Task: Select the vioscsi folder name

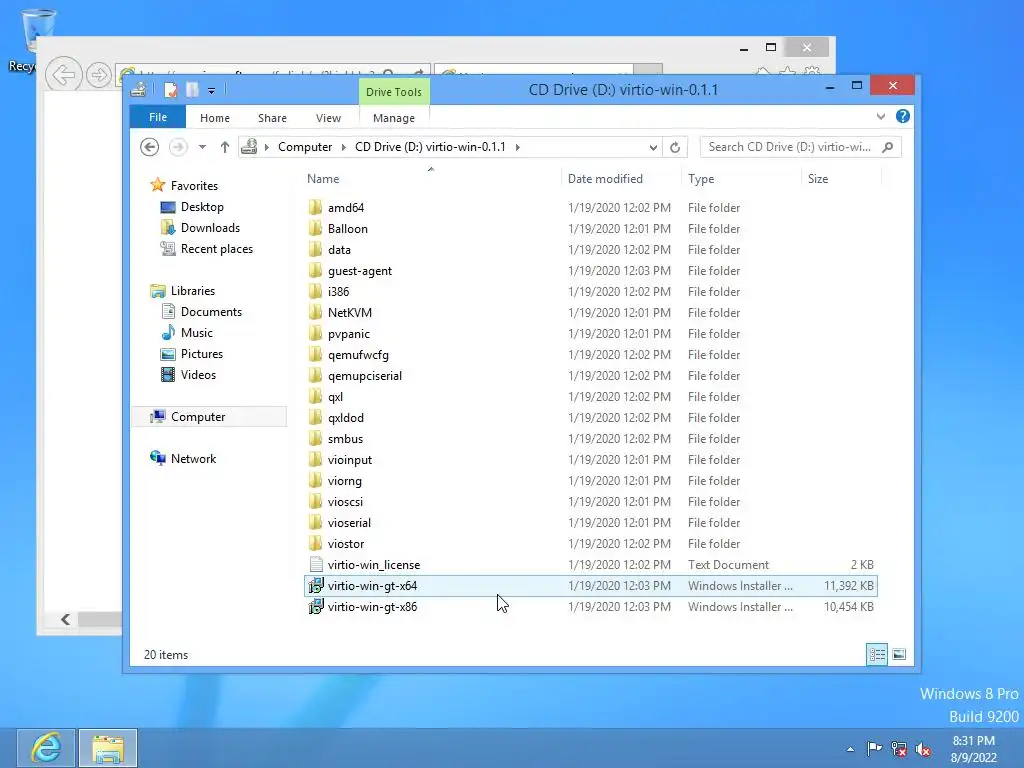Action: [x=345, y=502]
